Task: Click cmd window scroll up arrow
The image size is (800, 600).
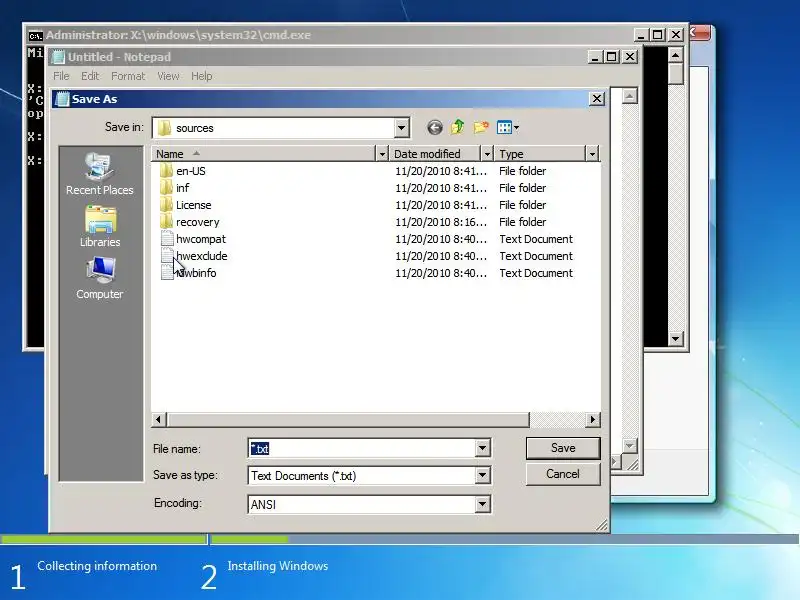Action: tap(676, 55)
